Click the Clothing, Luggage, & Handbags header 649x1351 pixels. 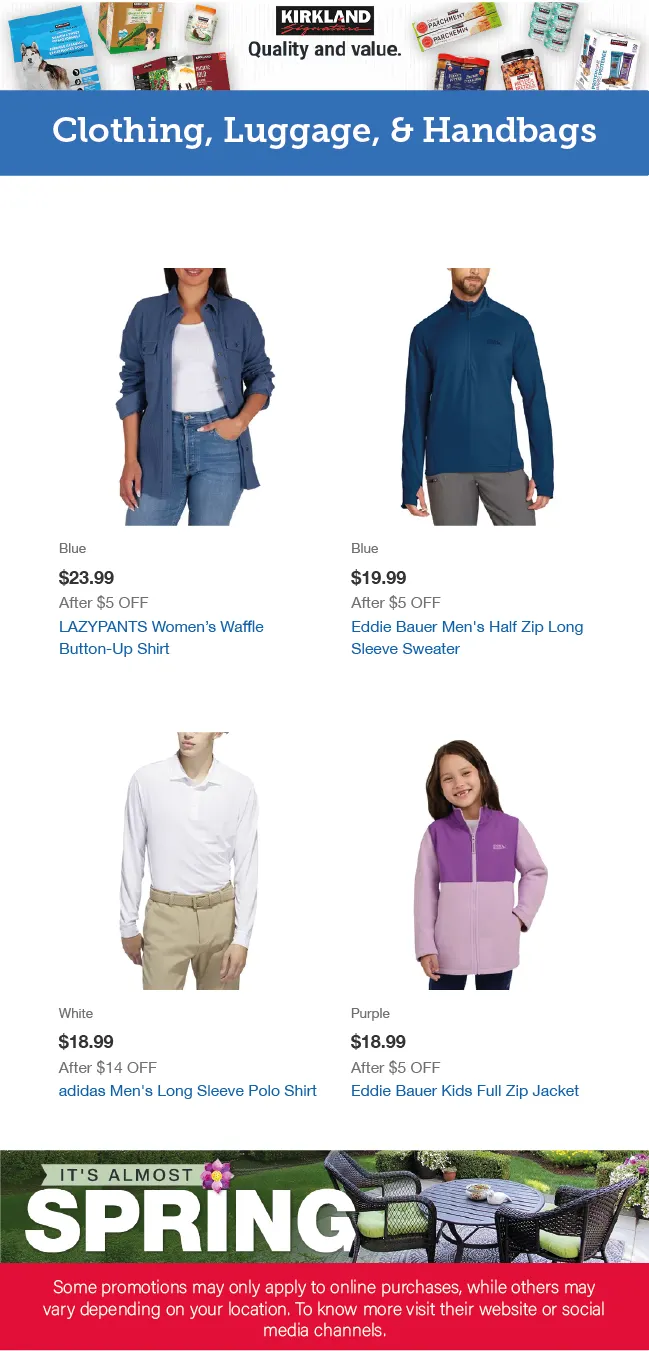pyautogui.click(x=324, y=132)
